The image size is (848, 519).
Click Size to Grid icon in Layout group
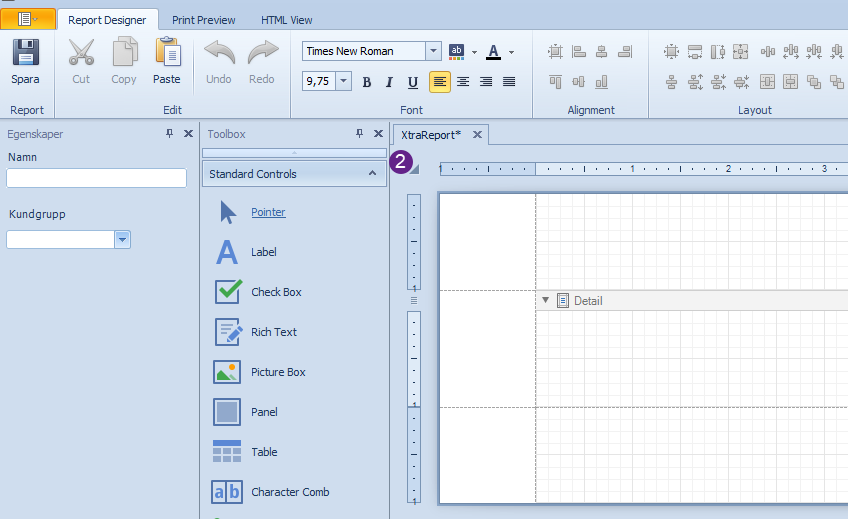[671, 52]
